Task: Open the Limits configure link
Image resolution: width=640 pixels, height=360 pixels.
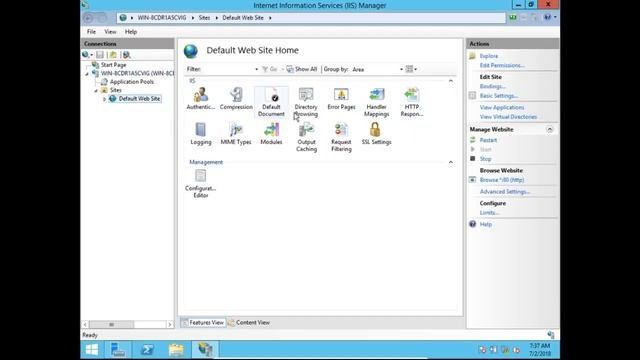Action: (x=489, y=212)
